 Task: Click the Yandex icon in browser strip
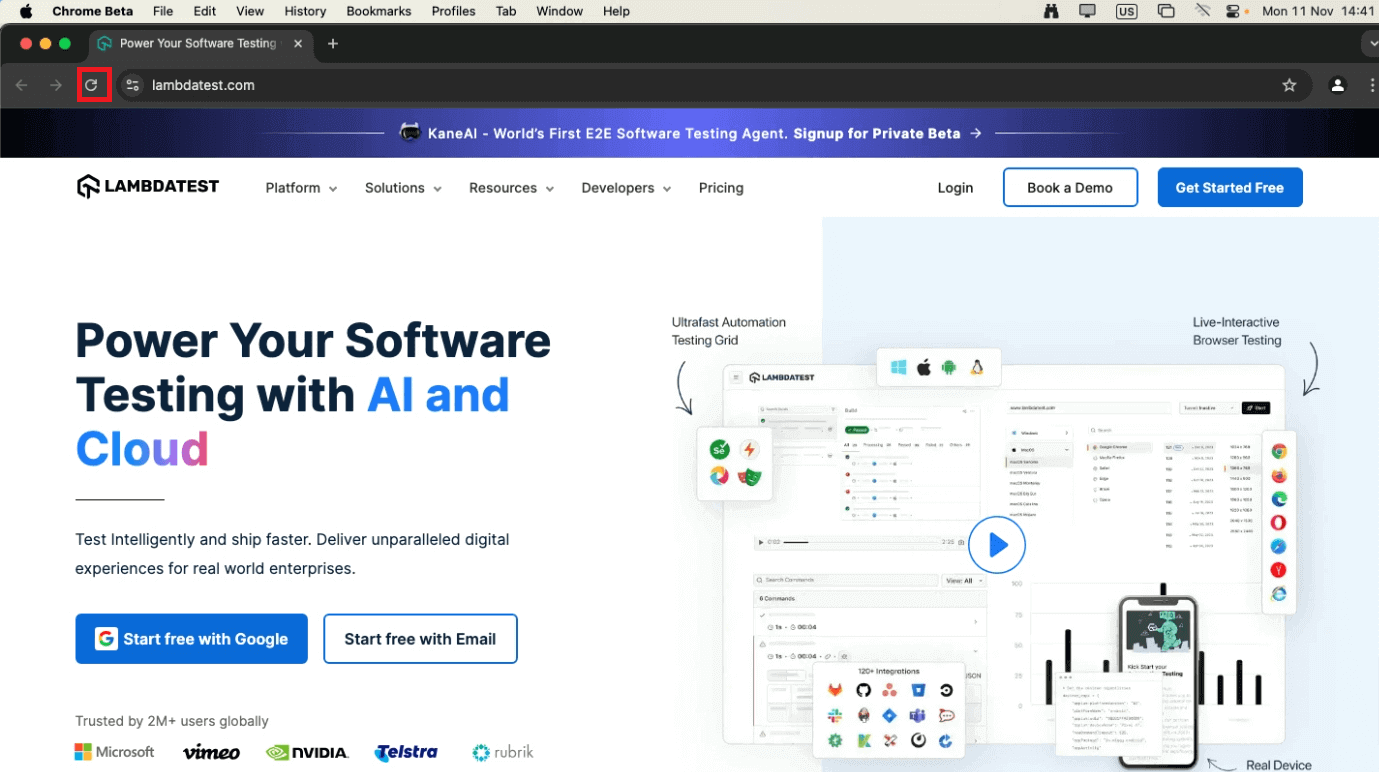tap(1278, 570)
